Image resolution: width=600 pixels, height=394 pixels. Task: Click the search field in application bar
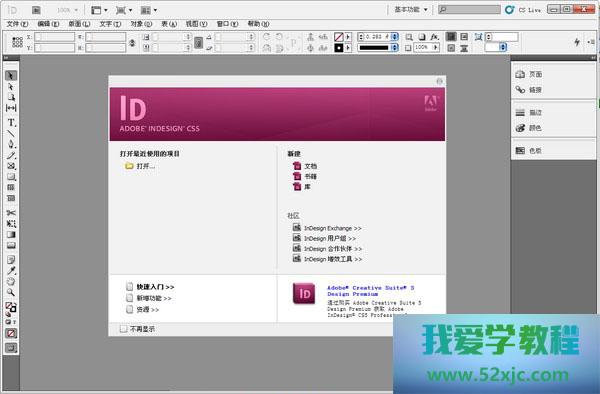pos(470,10)
